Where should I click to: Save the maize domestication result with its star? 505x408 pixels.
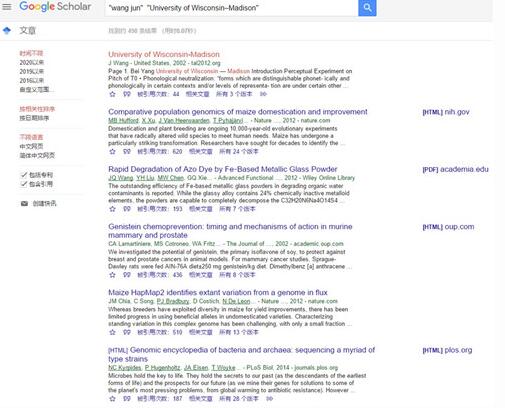tap(113, 152)
